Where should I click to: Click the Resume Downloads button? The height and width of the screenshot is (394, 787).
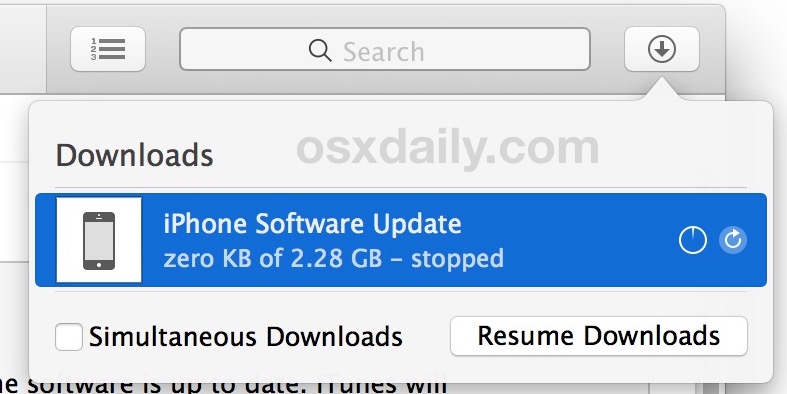(599, 336)
